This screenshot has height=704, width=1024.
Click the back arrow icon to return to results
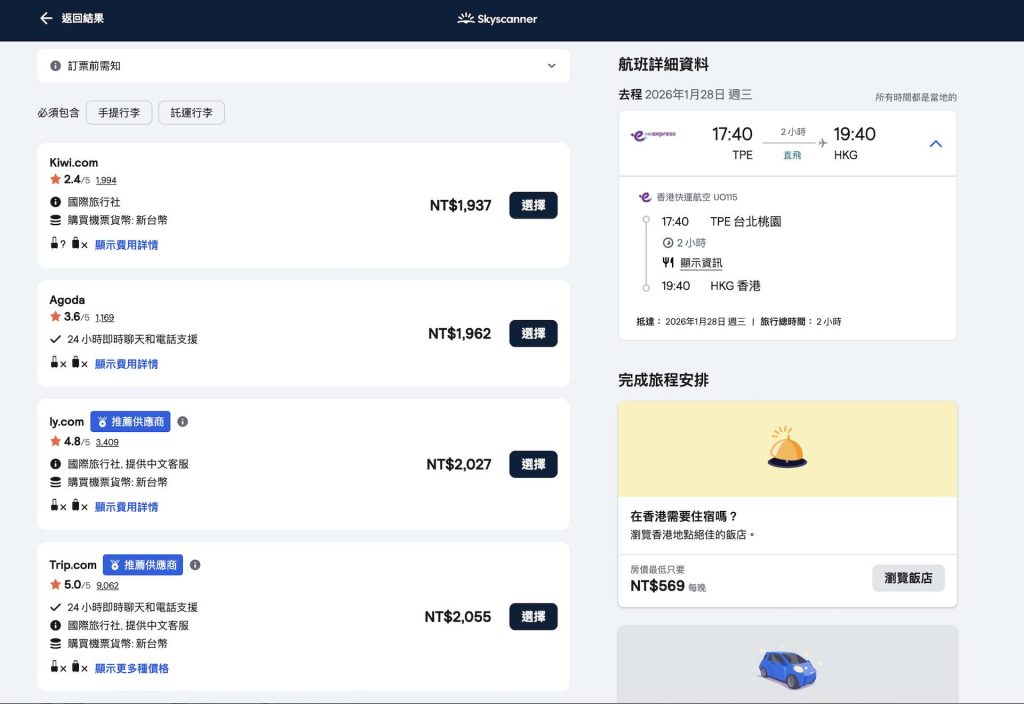[x=46, y=18]
